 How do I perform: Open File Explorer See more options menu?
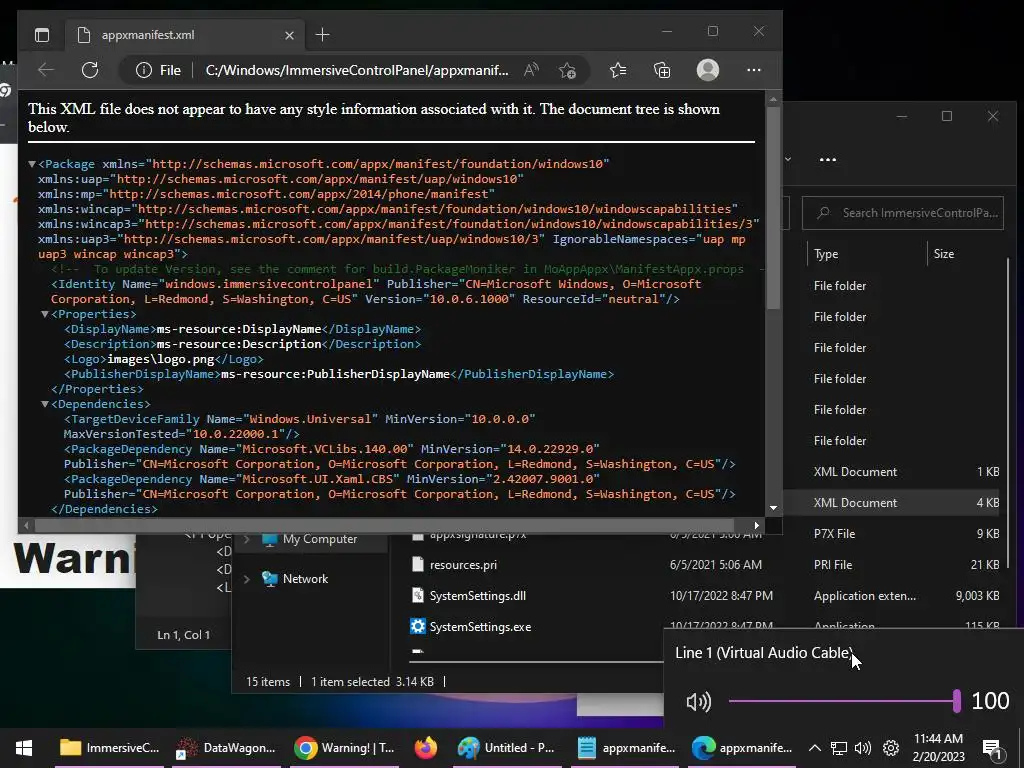827,159
